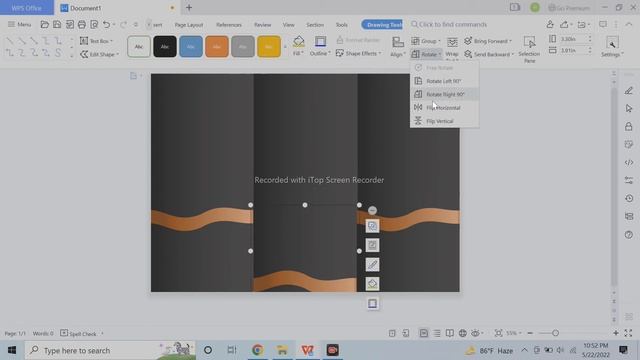Click the 'Click to find commands' search box
Image resolution: width=640 pixels, height=360 pixels.
coord(449,24)
